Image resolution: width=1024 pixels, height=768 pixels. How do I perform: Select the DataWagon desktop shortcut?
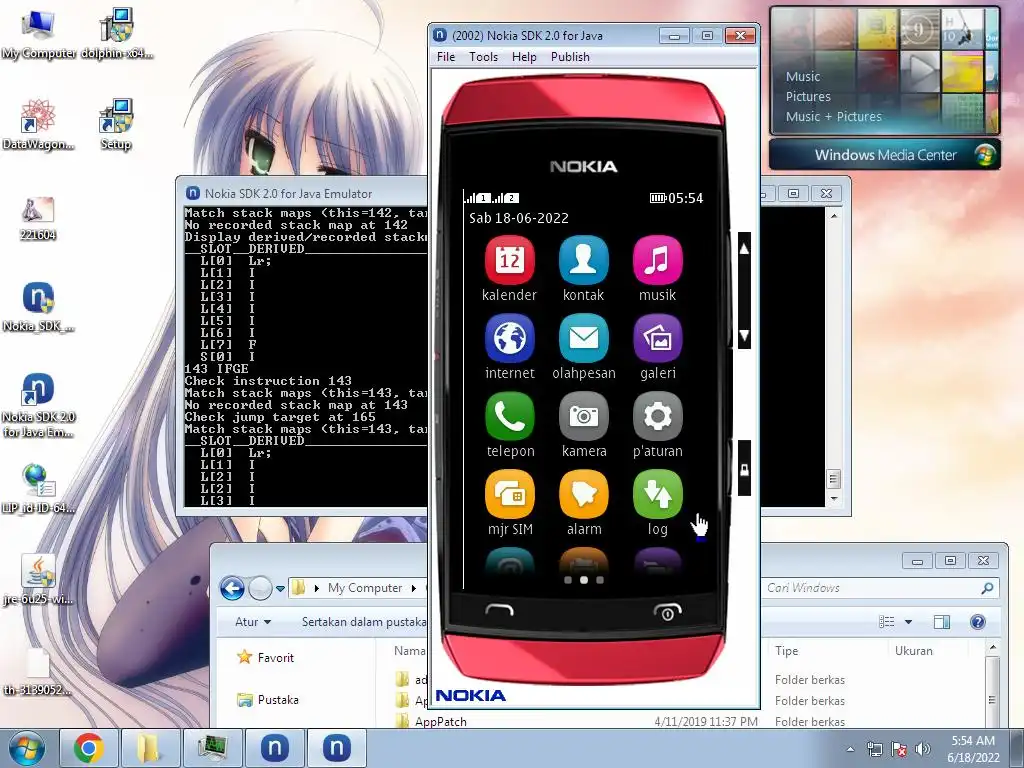(x=38, y=125)
